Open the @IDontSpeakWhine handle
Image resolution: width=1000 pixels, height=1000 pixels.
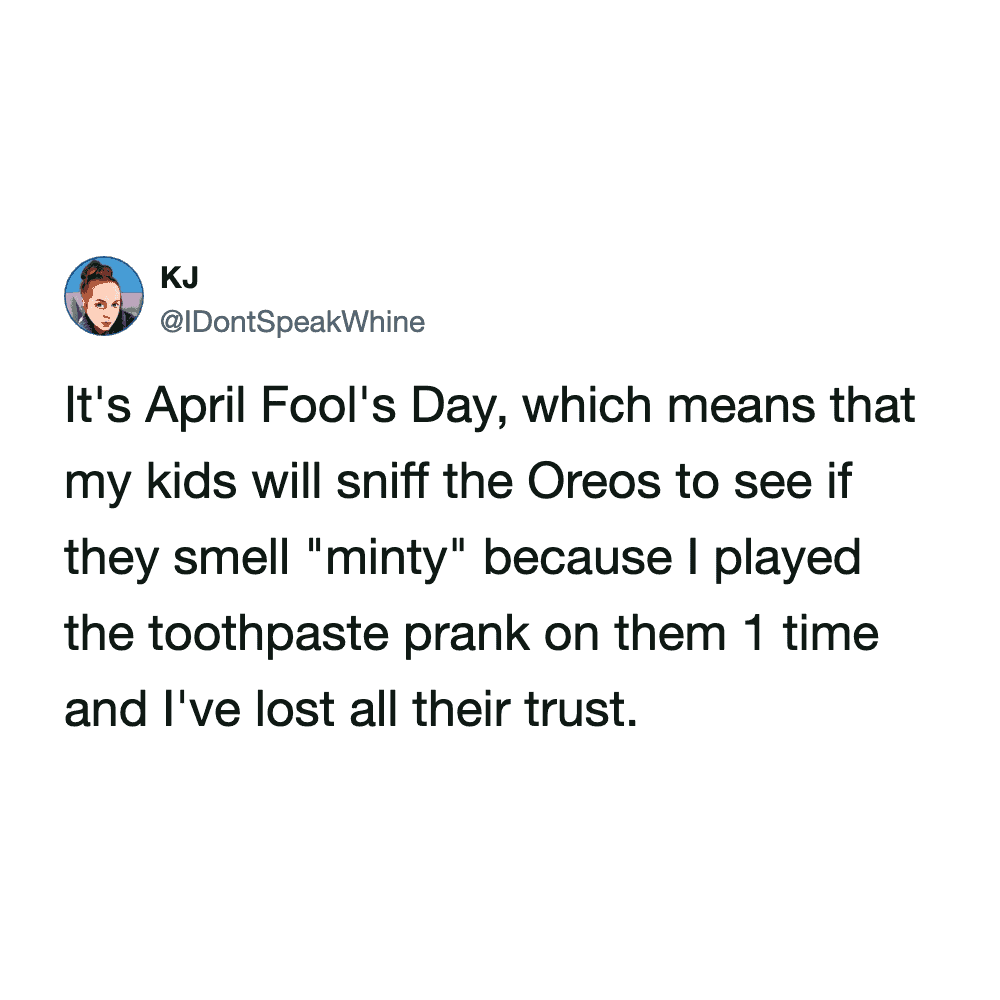tap(292, 322)
